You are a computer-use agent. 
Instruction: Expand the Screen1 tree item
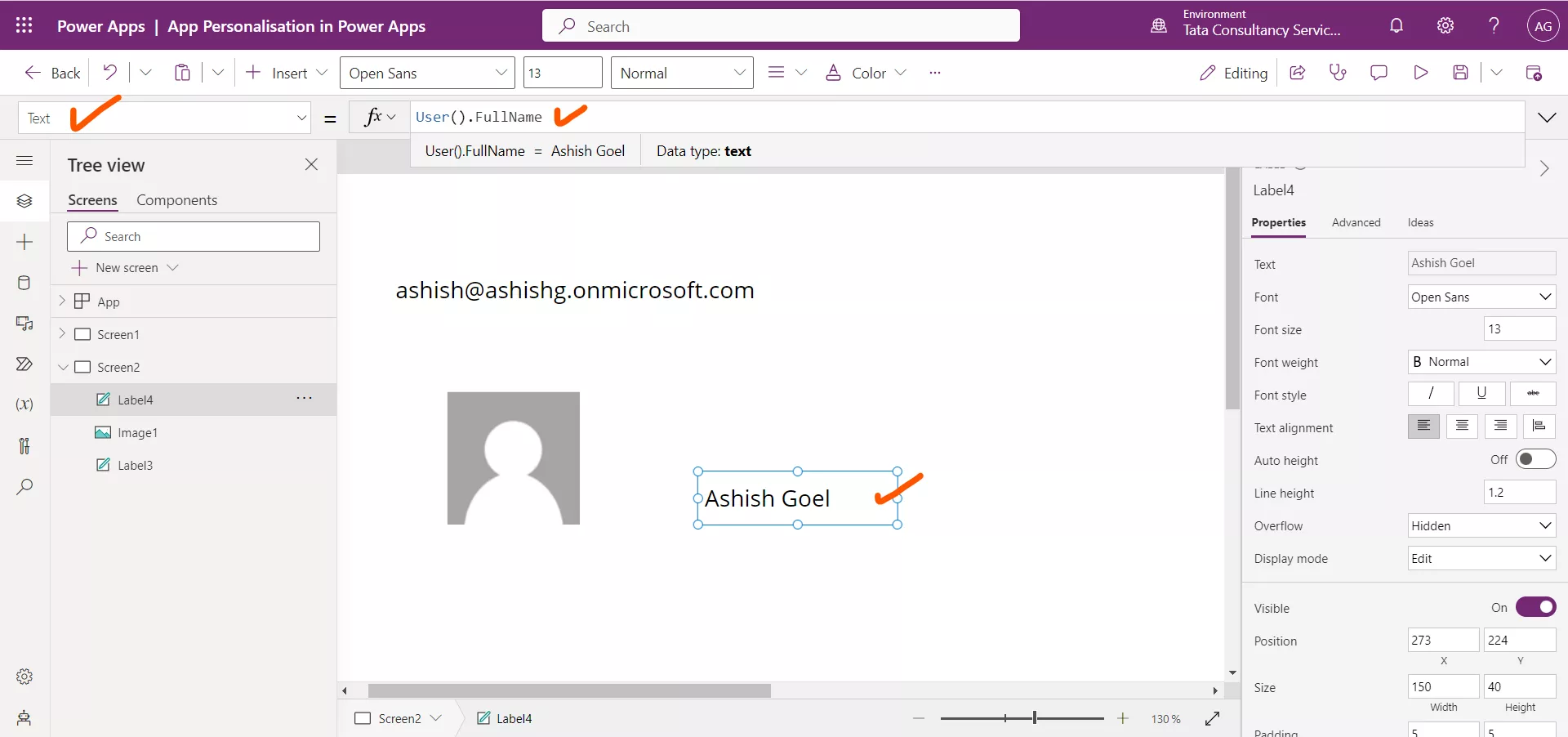point(63,334)
